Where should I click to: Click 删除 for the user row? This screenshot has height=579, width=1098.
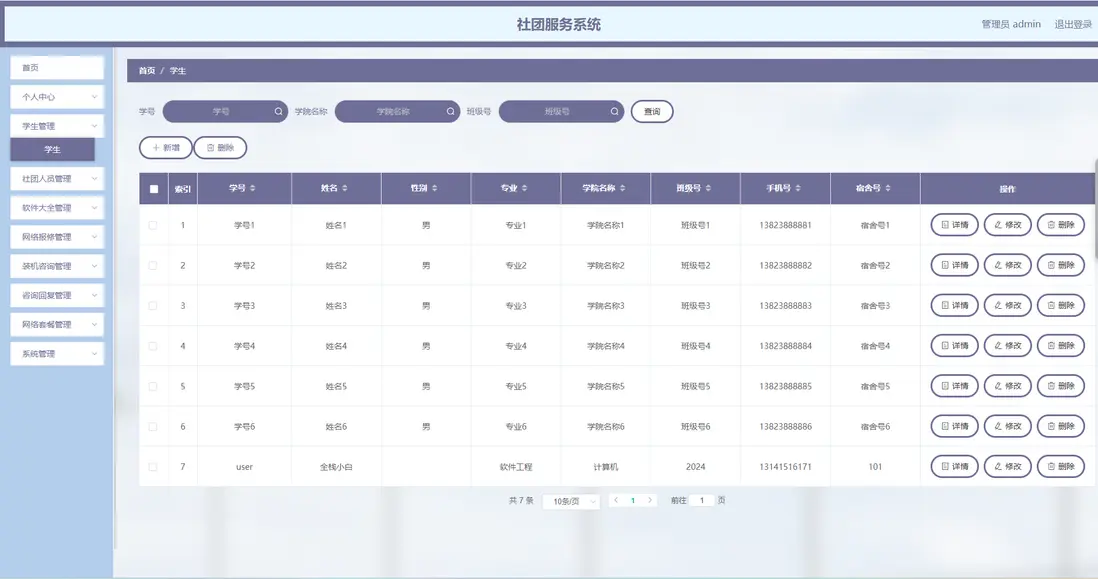click(x=1061, y=466)
